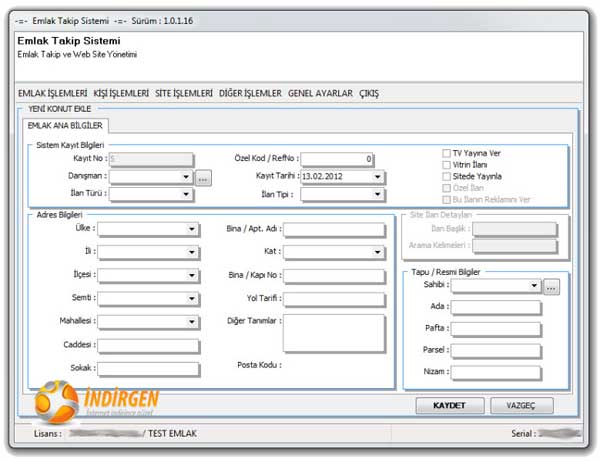Toggle the Vitrin İlanı checkbox
This screenshot has width=600, height=462.
click(447, 165)
